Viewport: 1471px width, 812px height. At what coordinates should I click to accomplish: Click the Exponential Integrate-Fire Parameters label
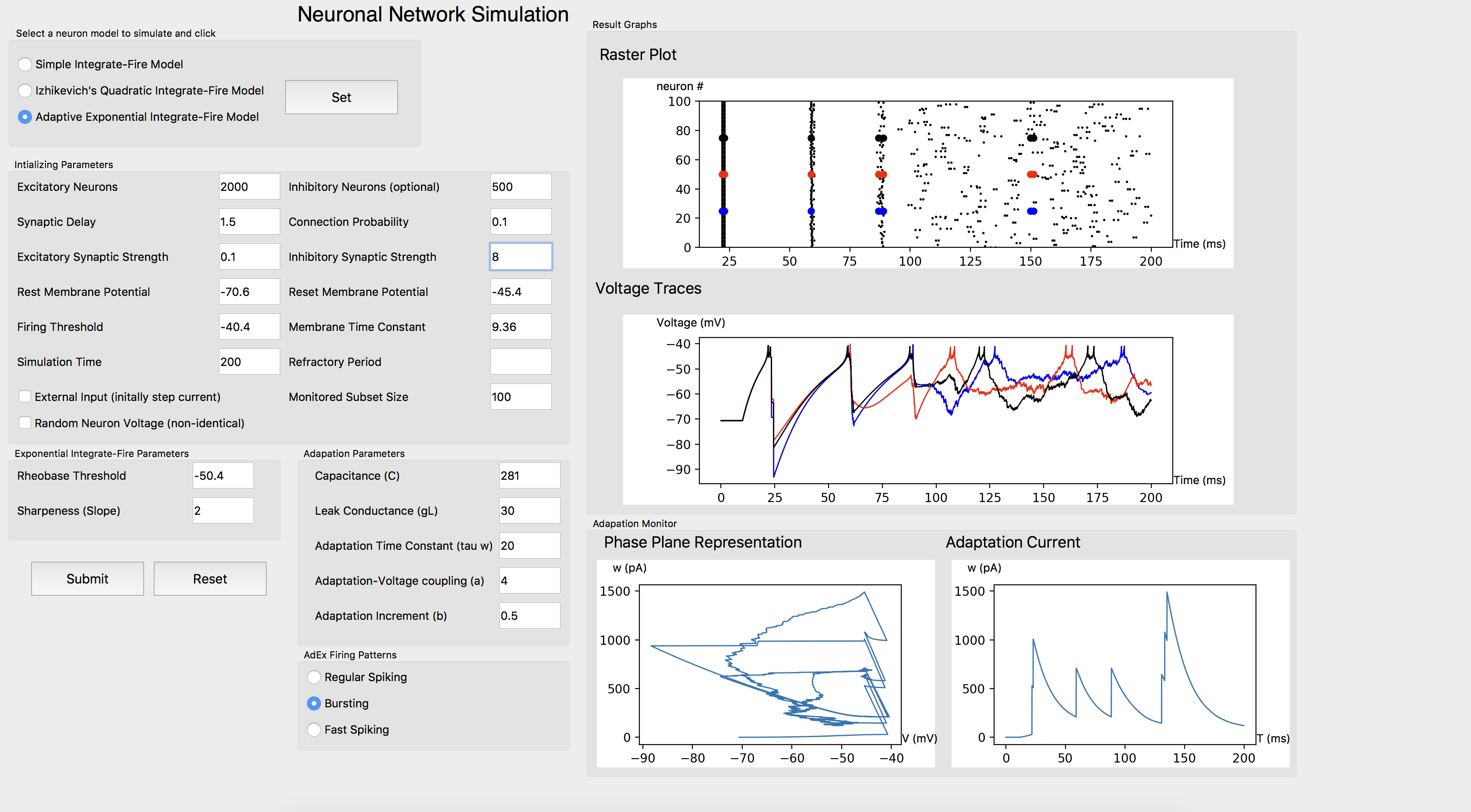(102, 453)
